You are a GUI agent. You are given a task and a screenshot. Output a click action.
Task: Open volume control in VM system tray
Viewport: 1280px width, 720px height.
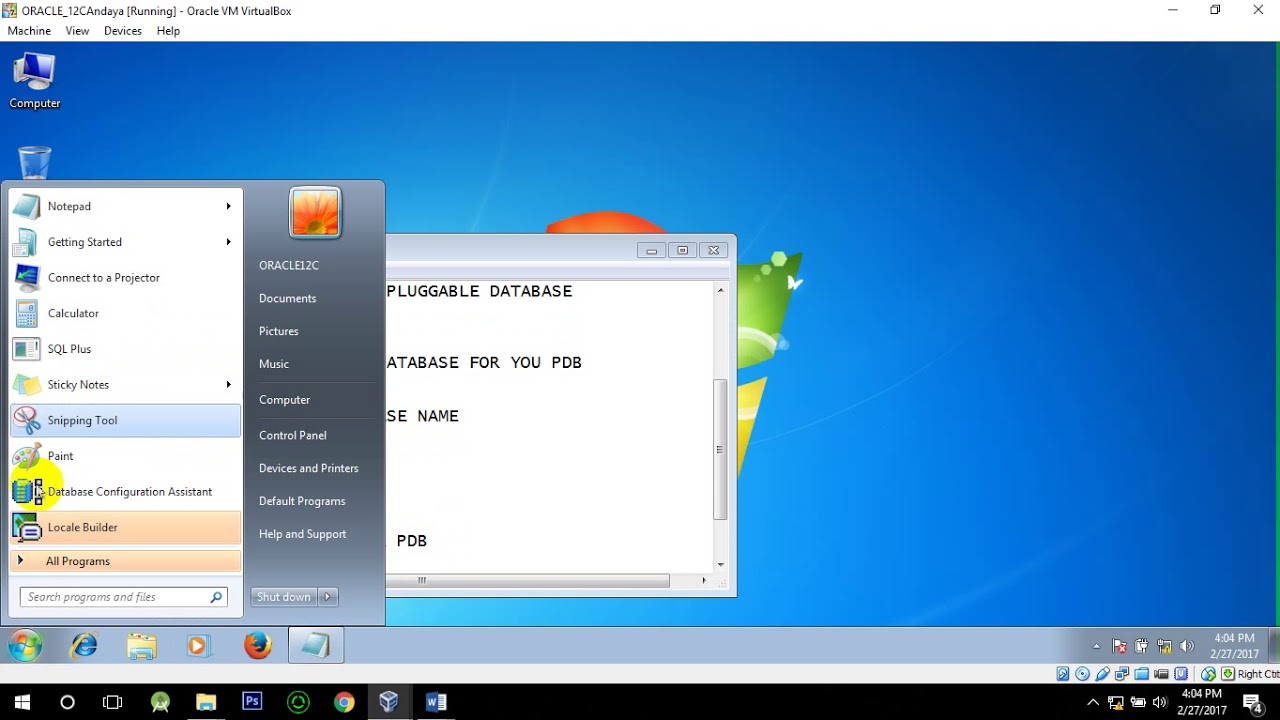click(x=1187, y=647)
